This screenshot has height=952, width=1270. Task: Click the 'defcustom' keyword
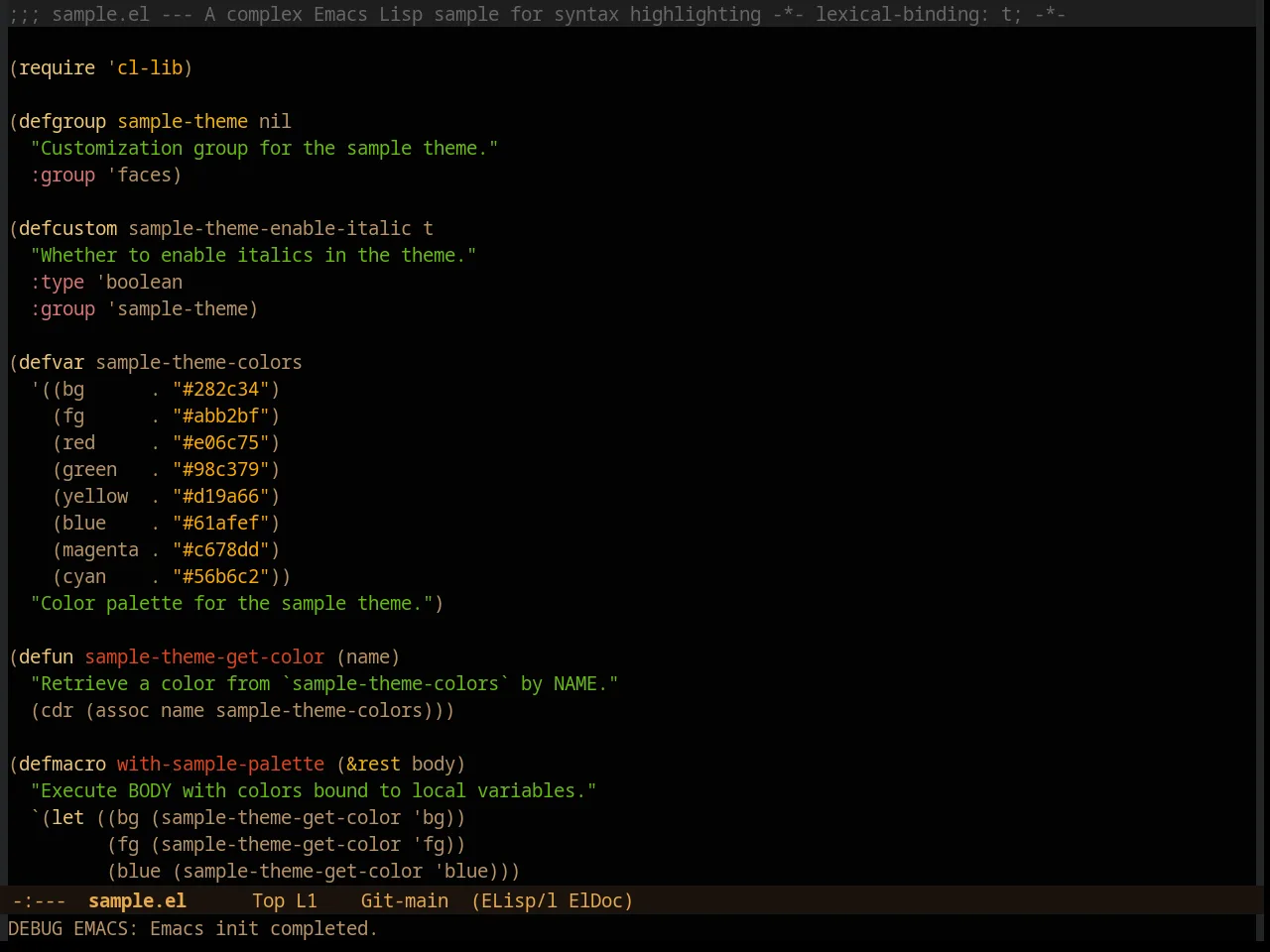[x=67, y=228]
